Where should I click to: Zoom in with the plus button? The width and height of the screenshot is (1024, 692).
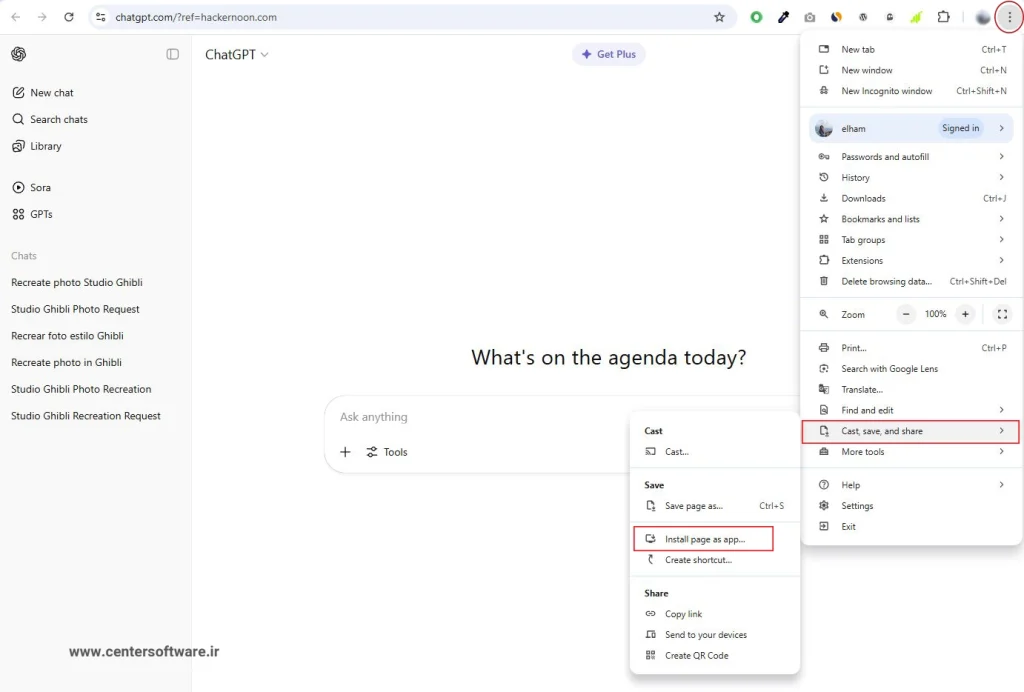965,314
